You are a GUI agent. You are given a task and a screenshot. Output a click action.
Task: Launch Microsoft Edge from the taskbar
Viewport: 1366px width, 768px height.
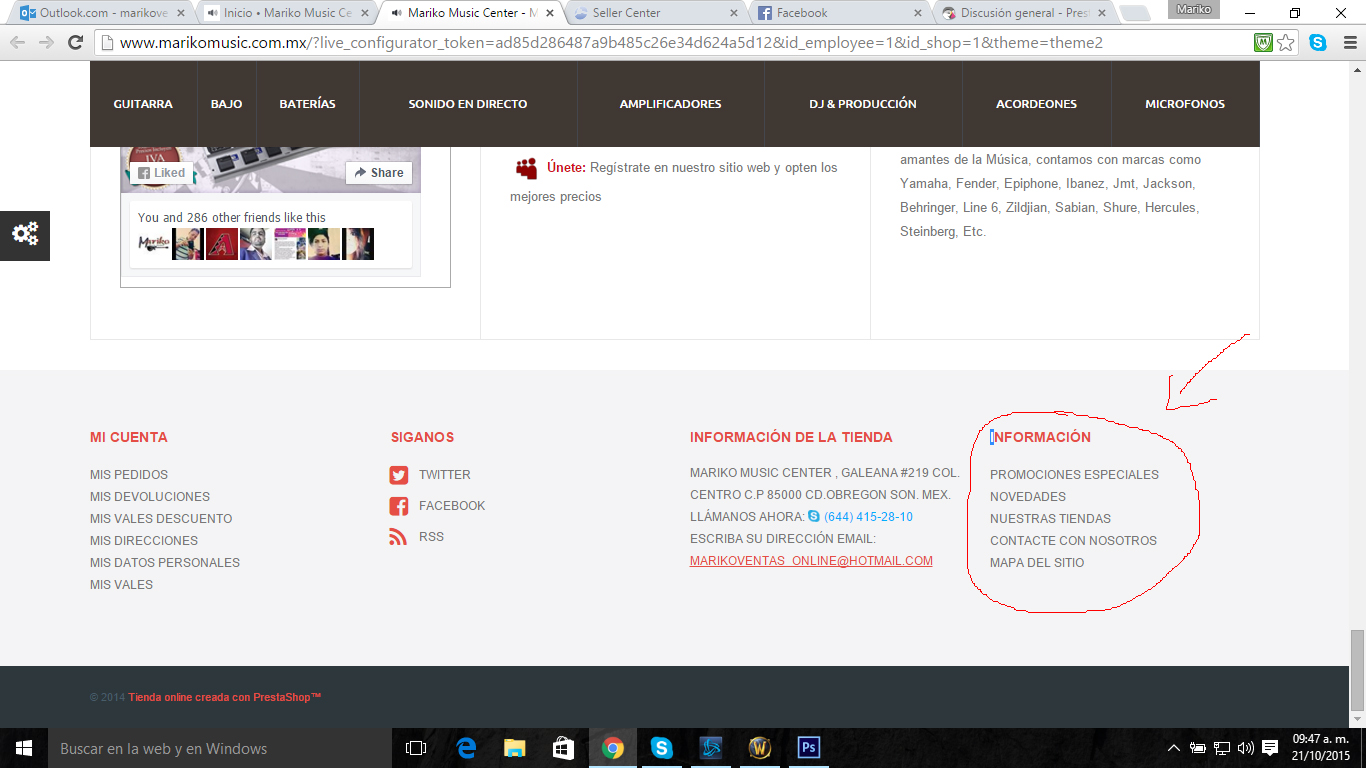[x=466, y=748]
